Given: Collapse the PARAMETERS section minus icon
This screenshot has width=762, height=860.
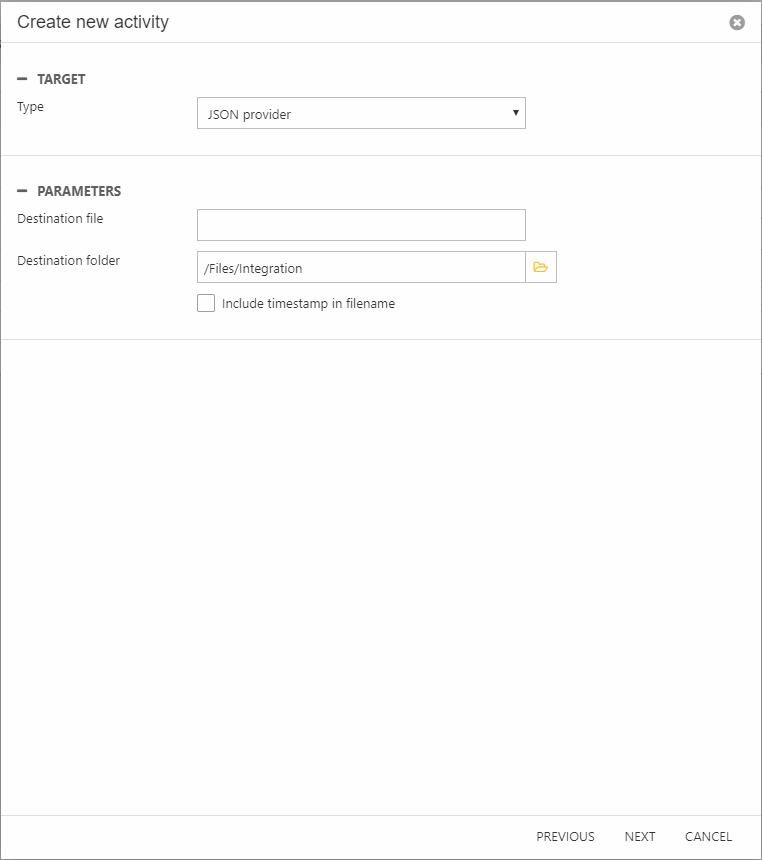Looking at the screenshot, I should pos(22,191).
